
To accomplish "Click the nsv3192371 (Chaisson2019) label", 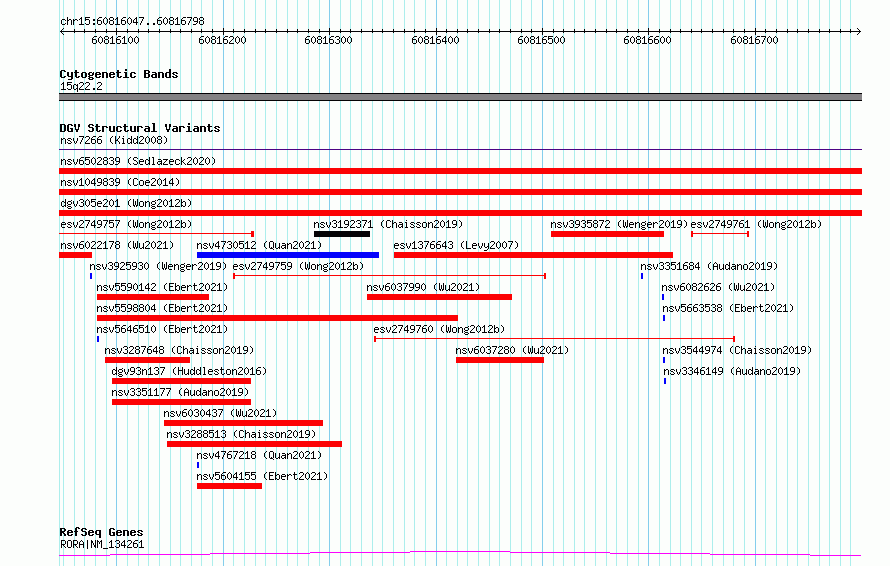I will [x=388, y=224].
